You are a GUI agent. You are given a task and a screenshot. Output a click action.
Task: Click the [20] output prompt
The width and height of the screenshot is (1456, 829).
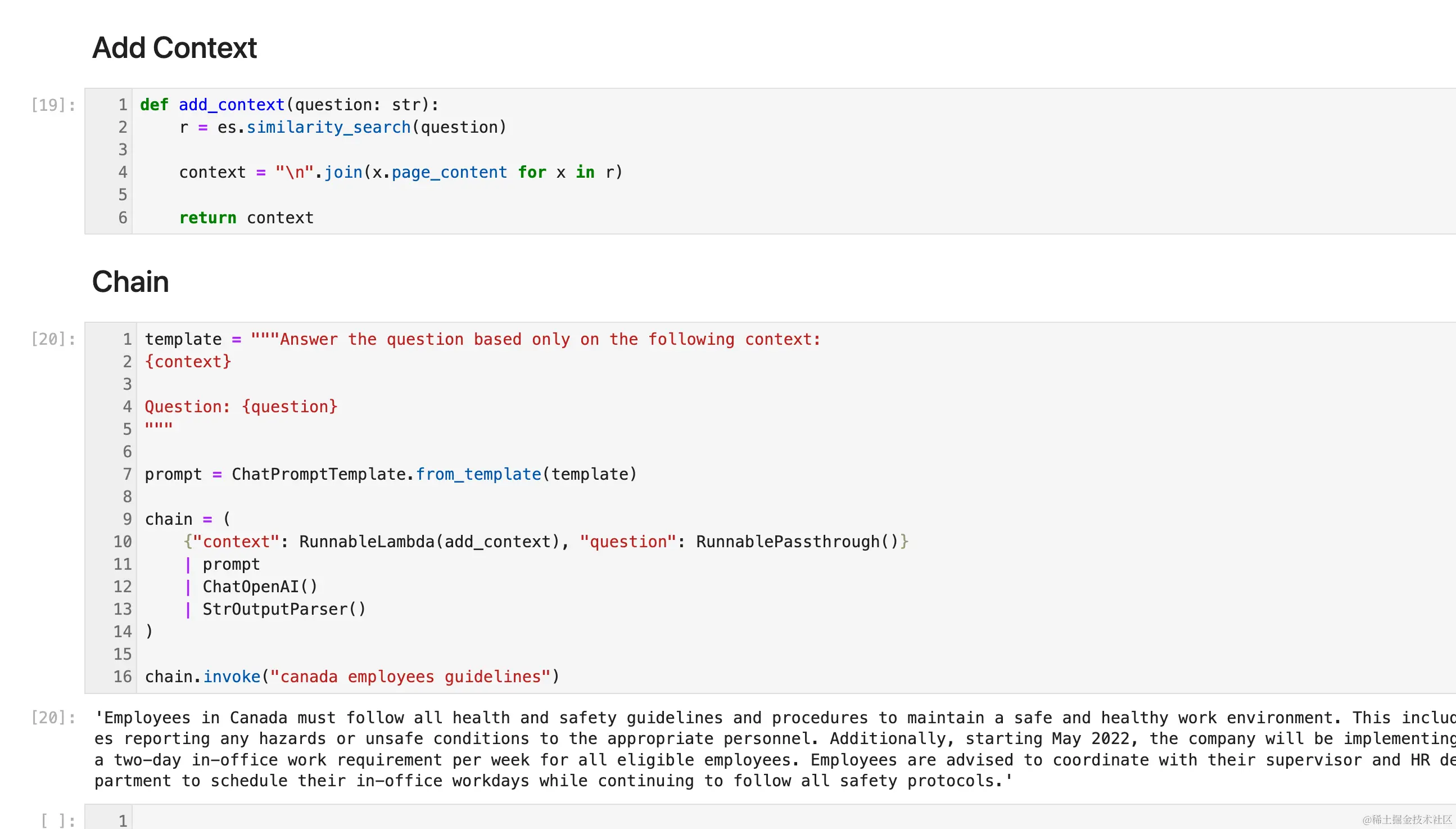pyautogui.click(x=53, y=718)
